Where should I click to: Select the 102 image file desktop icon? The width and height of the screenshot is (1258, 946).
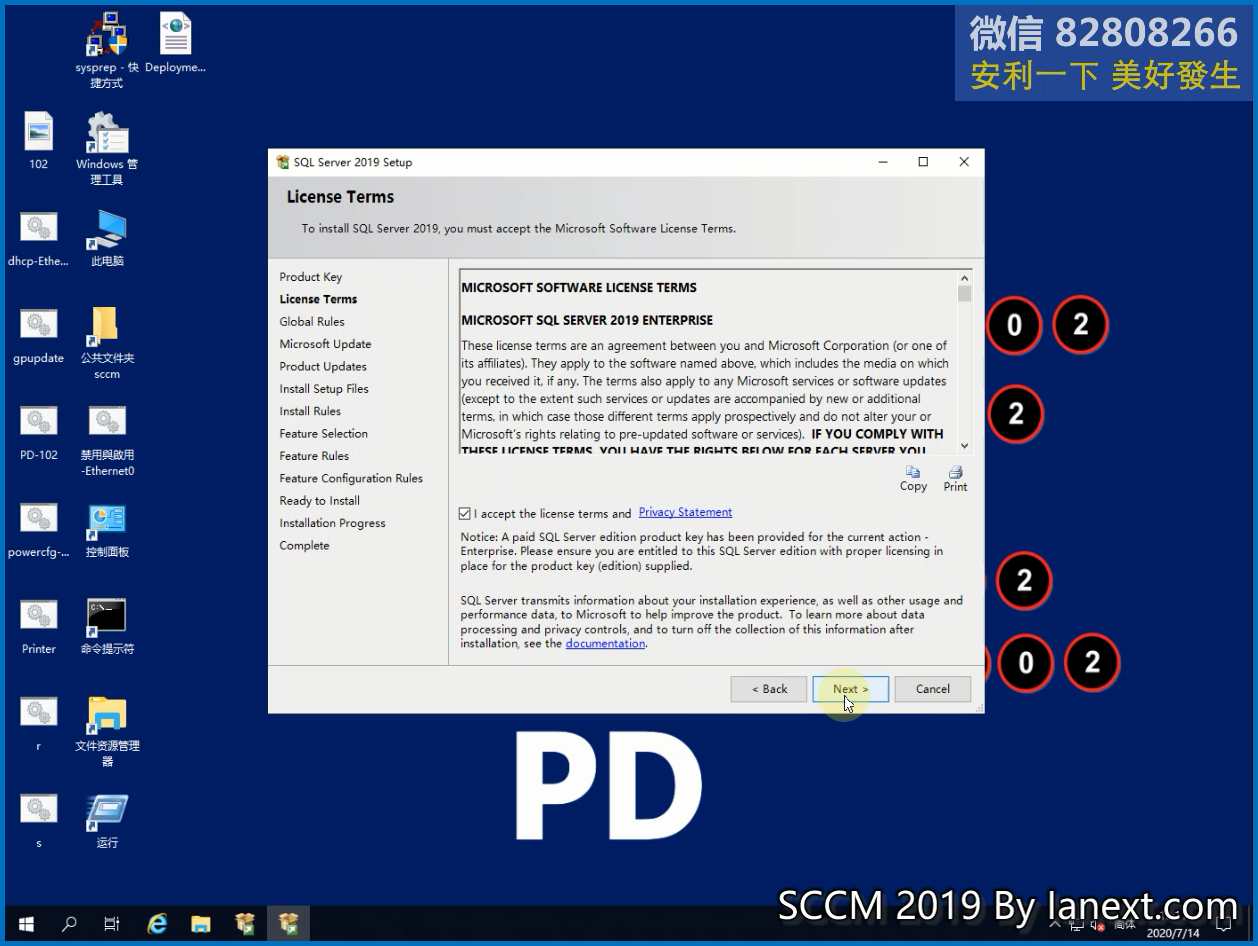(x=39, y=140)
